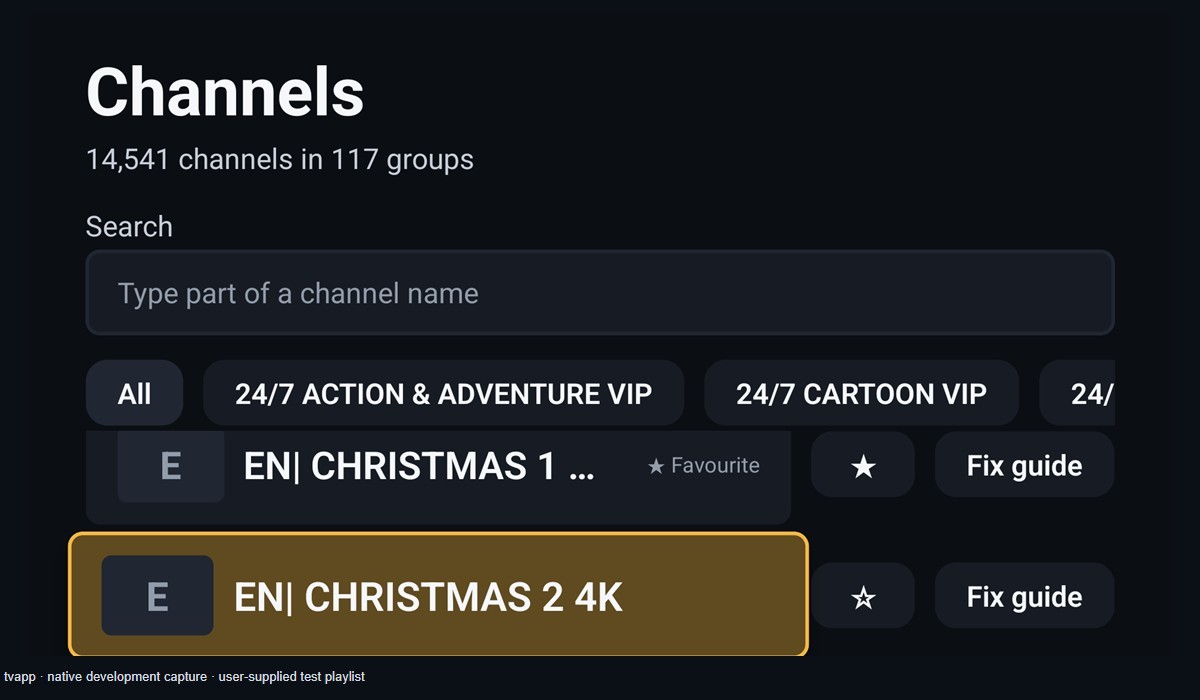Select the All group filter chip
This screenshot has height=700, width=1200.
[x=134, y=393]
